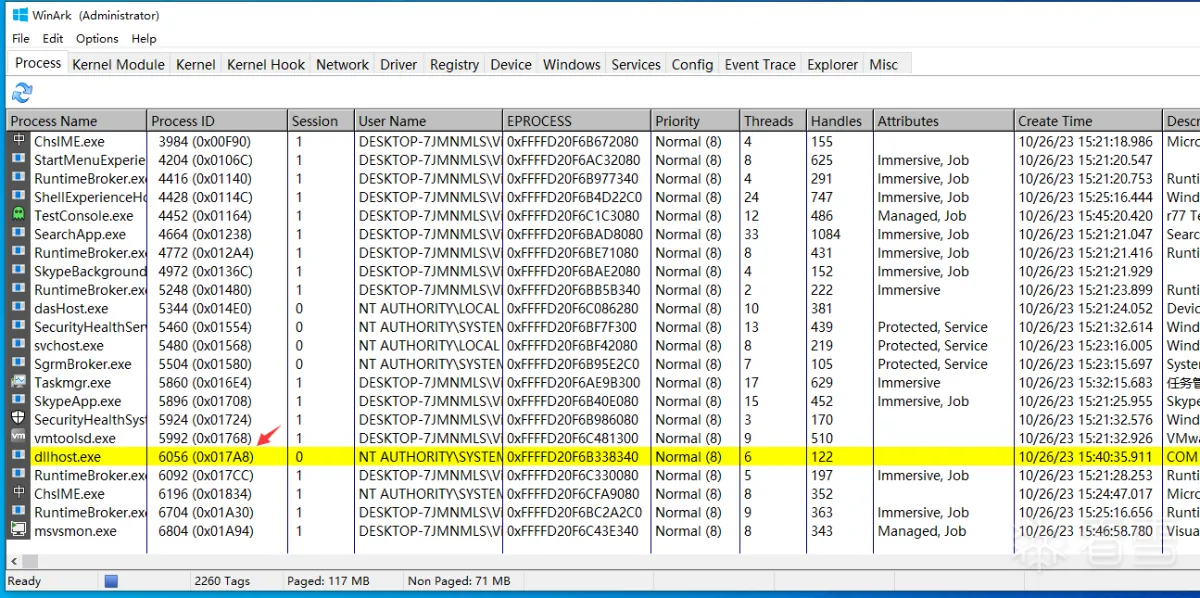Select the Process tab
The width and height of the screenshot is (1200, 598).
click(38, 63)
